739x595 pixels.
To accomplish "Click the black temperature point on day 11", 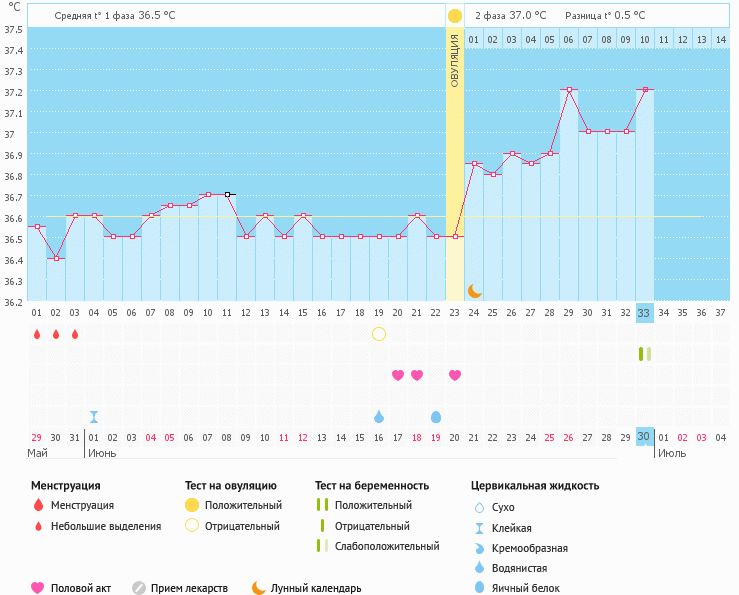I will tap(228, 194).
